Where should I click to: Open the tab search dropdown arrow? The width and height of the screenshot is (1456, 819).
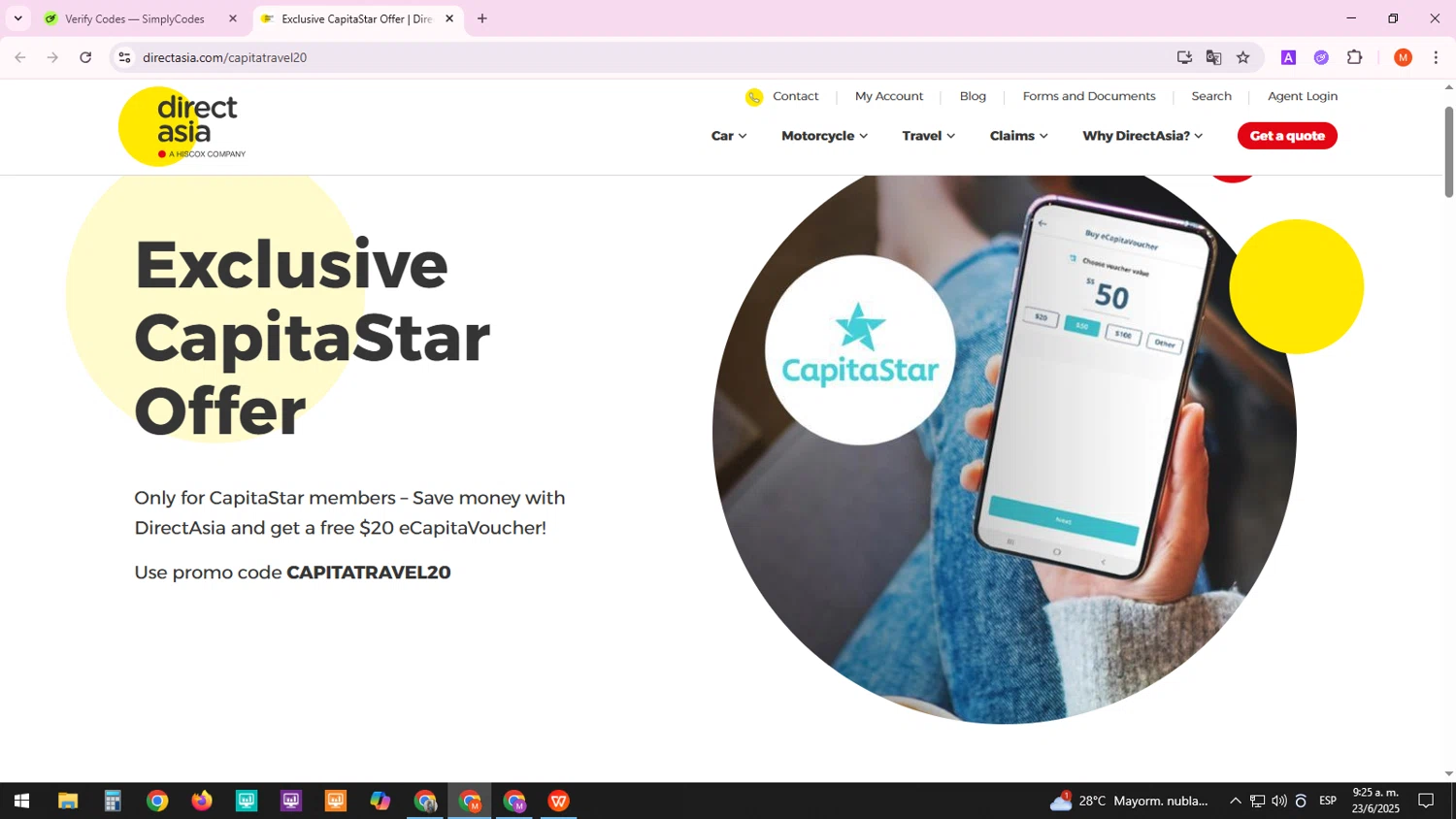click(x=17, y=18)
